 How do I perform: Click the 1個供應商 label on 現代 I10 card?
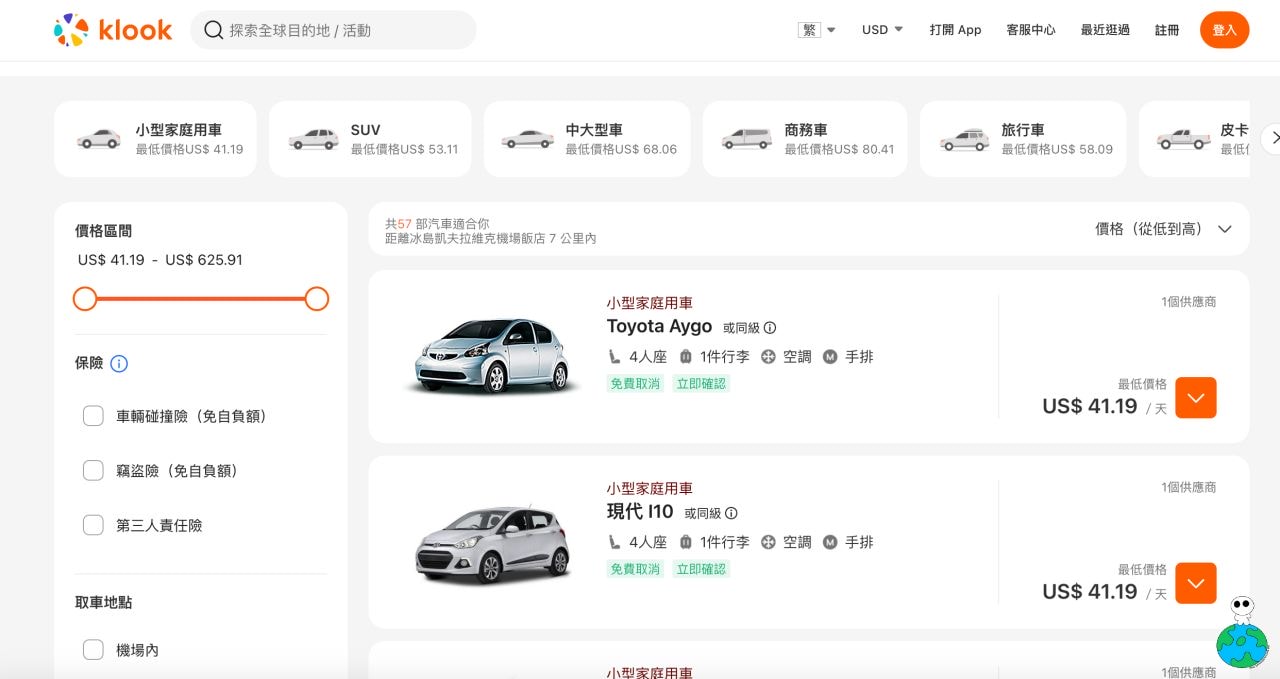(1189, 487)
